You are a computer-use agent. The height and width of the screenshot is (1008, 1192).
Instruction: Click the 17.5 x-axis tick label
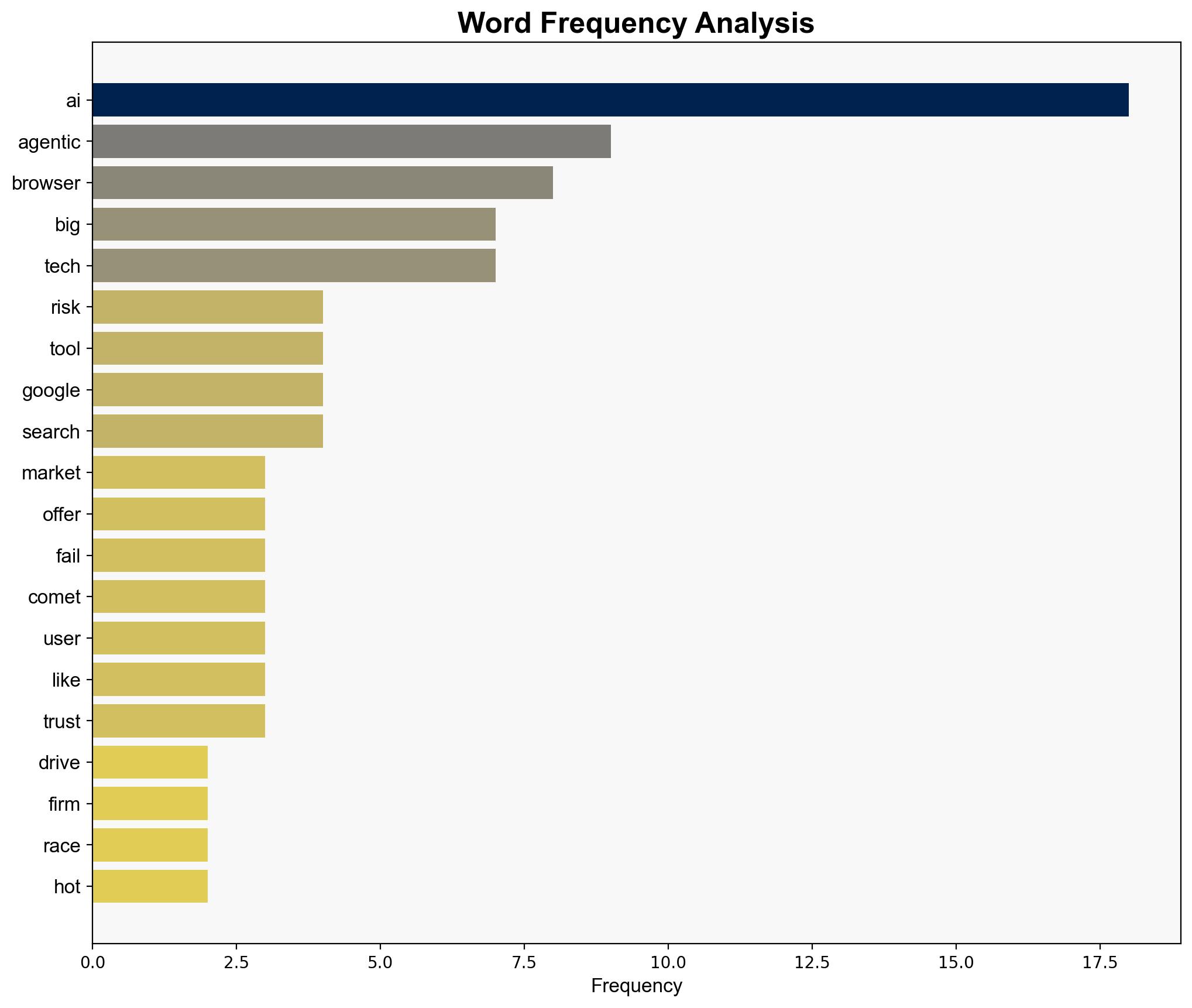[1100, 963]
